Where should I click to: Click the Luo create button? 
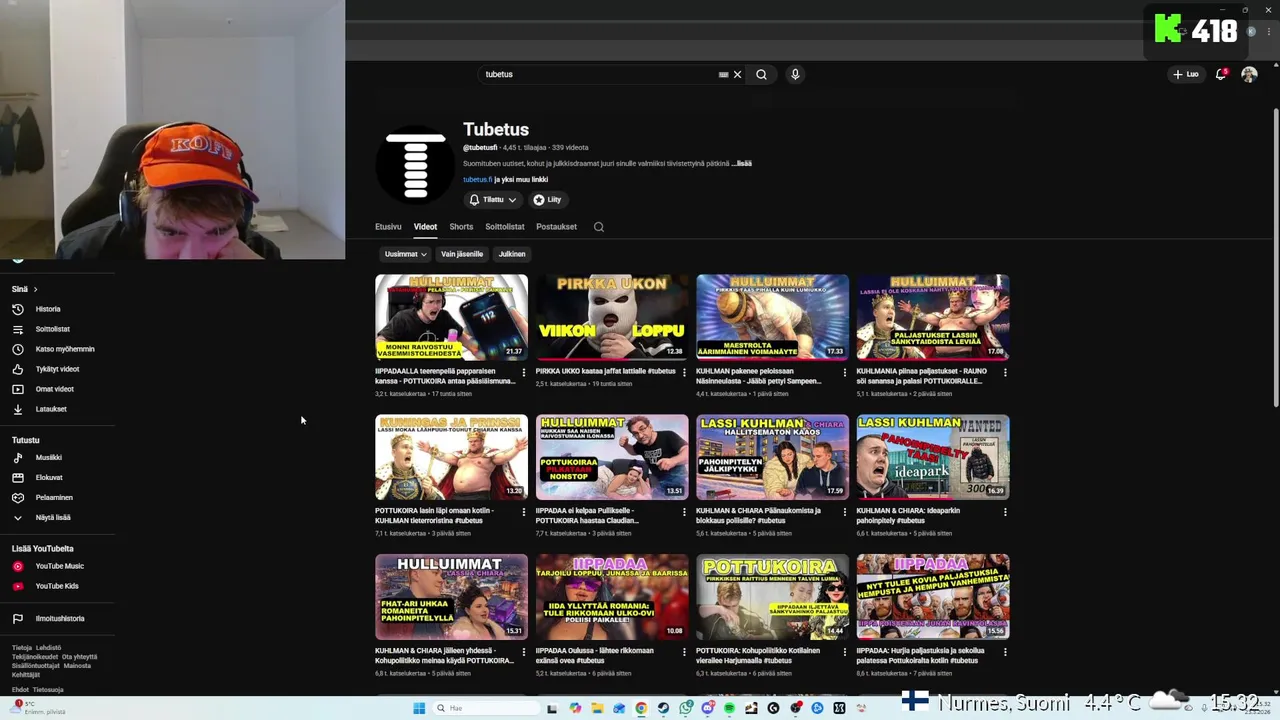coord(1186,74)
